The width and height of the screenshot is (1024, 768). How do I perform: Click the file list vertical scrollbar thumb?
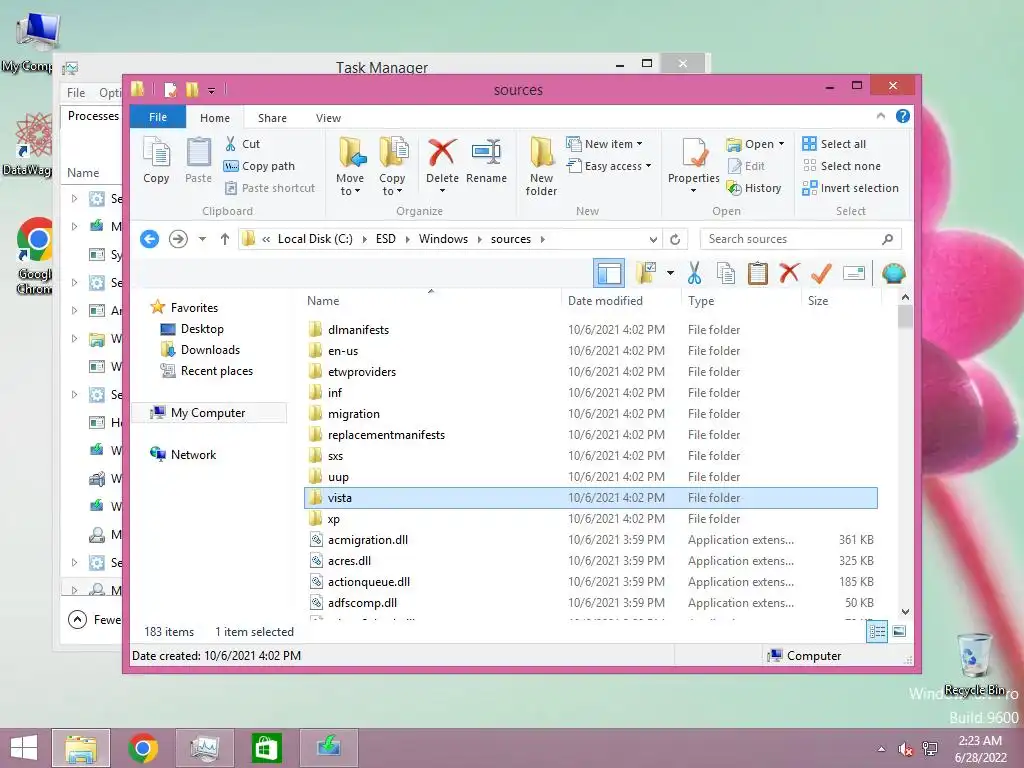(x=905, y=317)
